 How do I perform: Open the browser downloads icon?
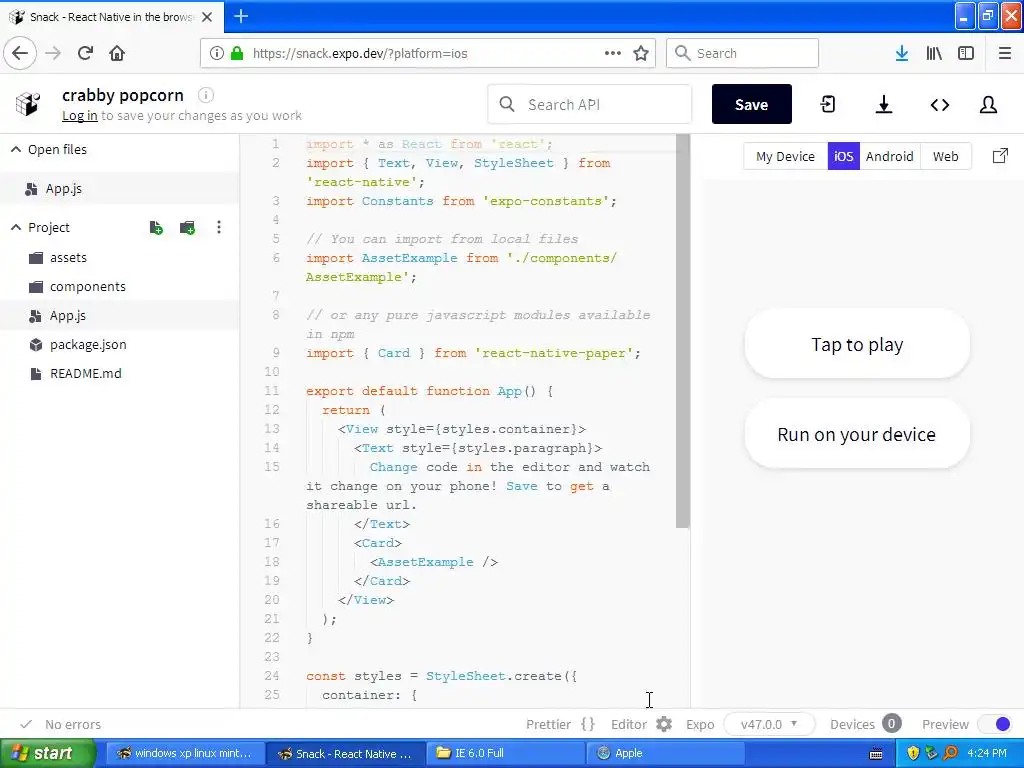(x=902, y=53)
